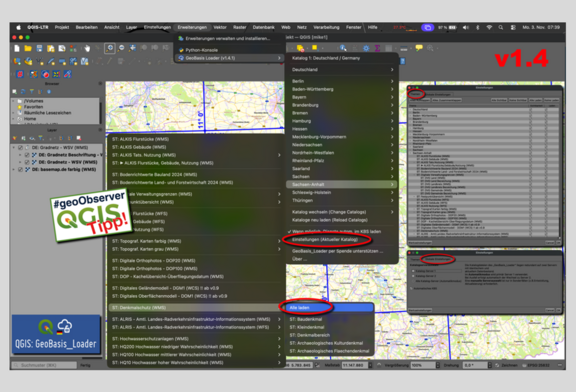Expand the DE: basemap.de farbig (WMS) layer arrow
This screenshot has height=392, width=576.
[x=14, y=170]
